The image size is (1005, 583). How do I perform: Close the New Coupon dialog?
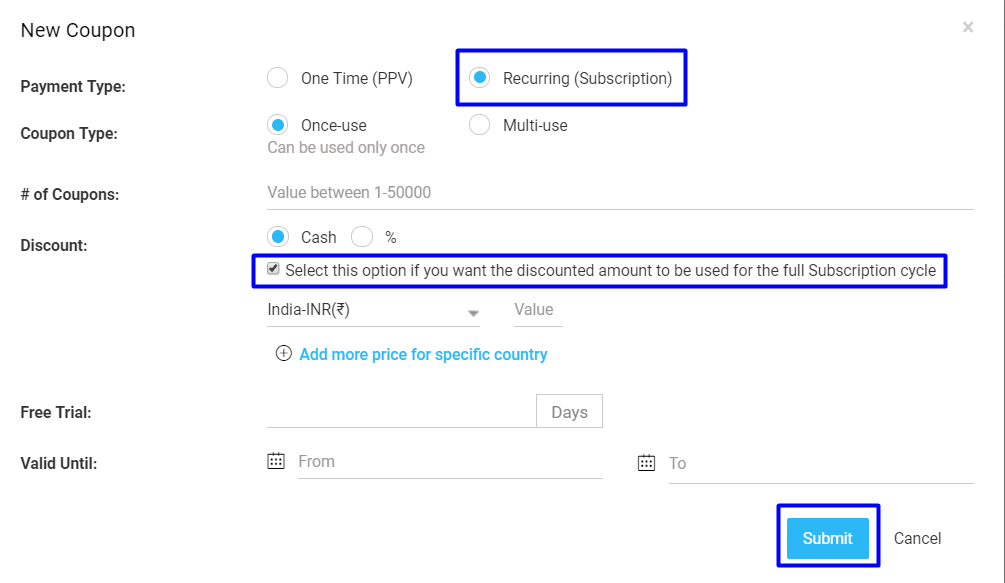tap(968, 27)
